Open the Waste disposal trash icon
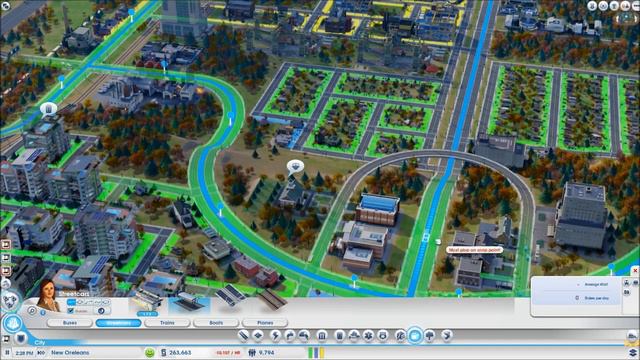Image resolution: width=640 pixels, height=360 pixels. coord(339,336)
